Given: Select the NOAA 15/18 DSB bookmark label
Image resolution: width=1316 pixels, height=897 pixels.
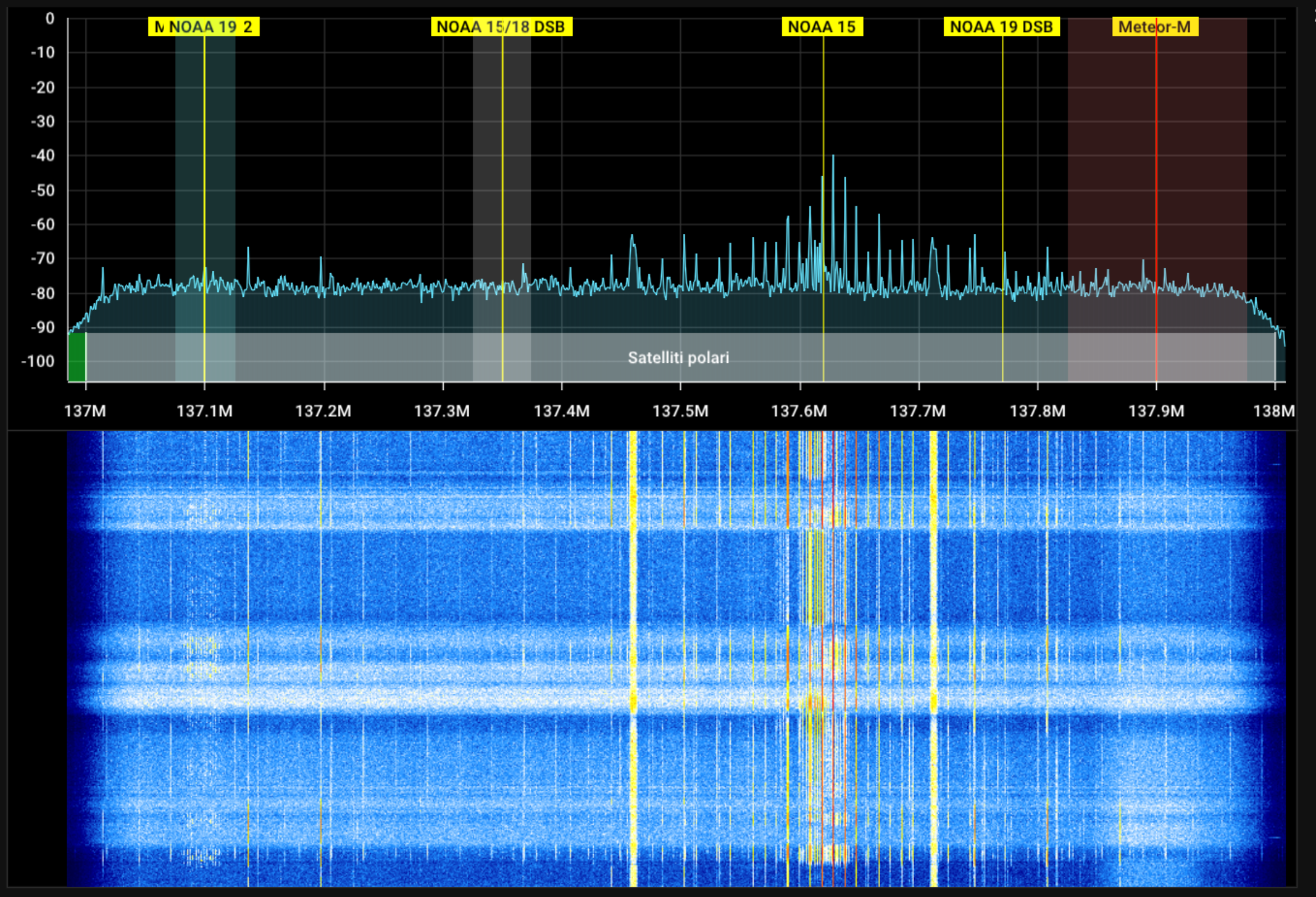Looking at the screenshot, I should (501, 27).
